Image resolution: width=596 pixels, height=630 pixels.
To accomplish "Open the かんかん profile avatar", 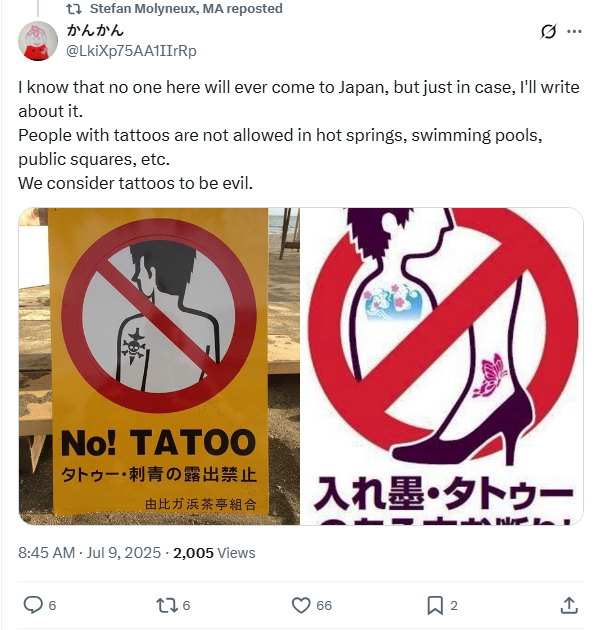I will click(x=38, y=41).
